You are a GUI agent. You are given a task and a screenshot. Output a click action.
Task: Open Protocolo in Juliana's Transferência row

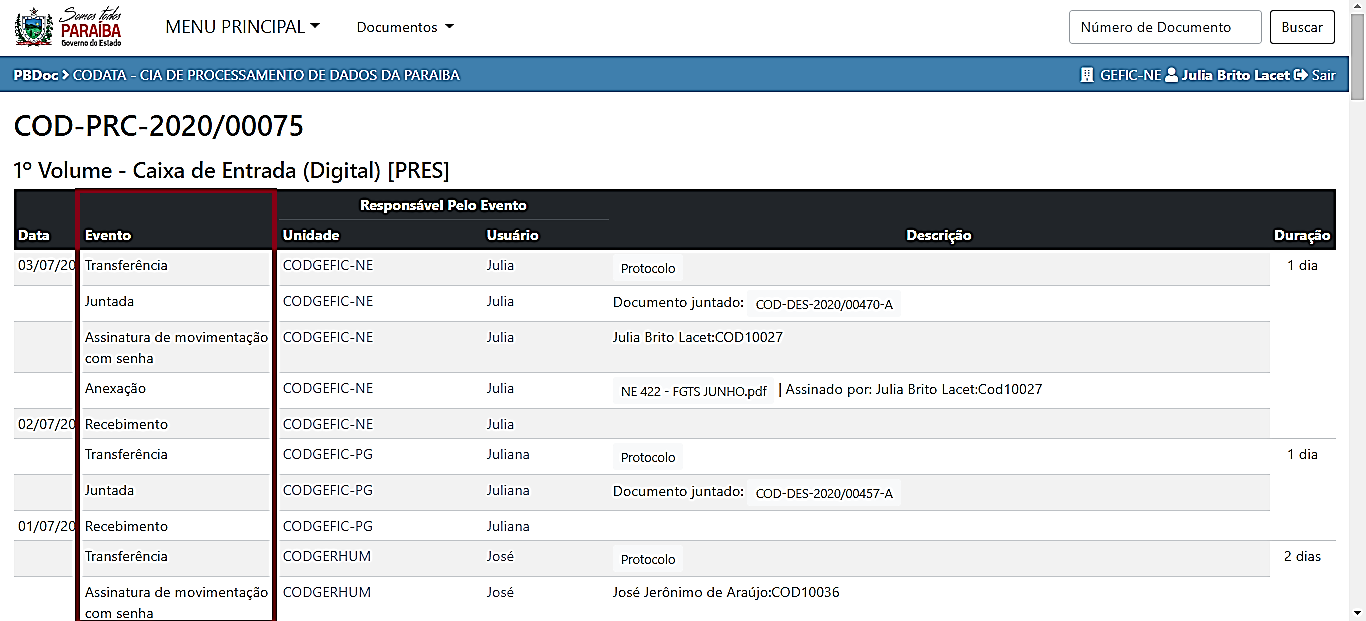click(x=648, y=457)
